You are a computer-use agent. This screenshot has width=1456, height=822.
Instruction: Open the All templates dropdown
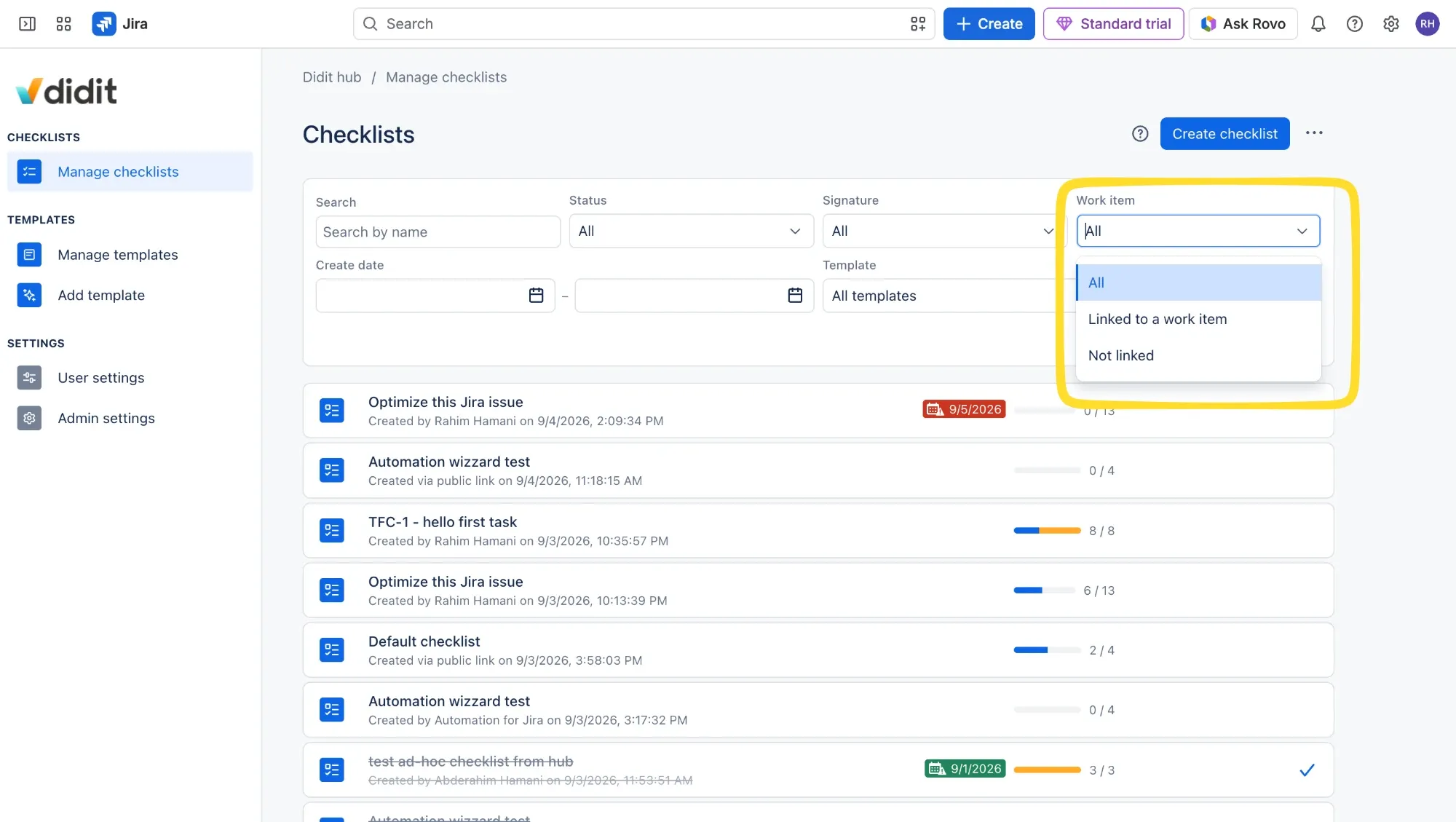tap(949, 296)
